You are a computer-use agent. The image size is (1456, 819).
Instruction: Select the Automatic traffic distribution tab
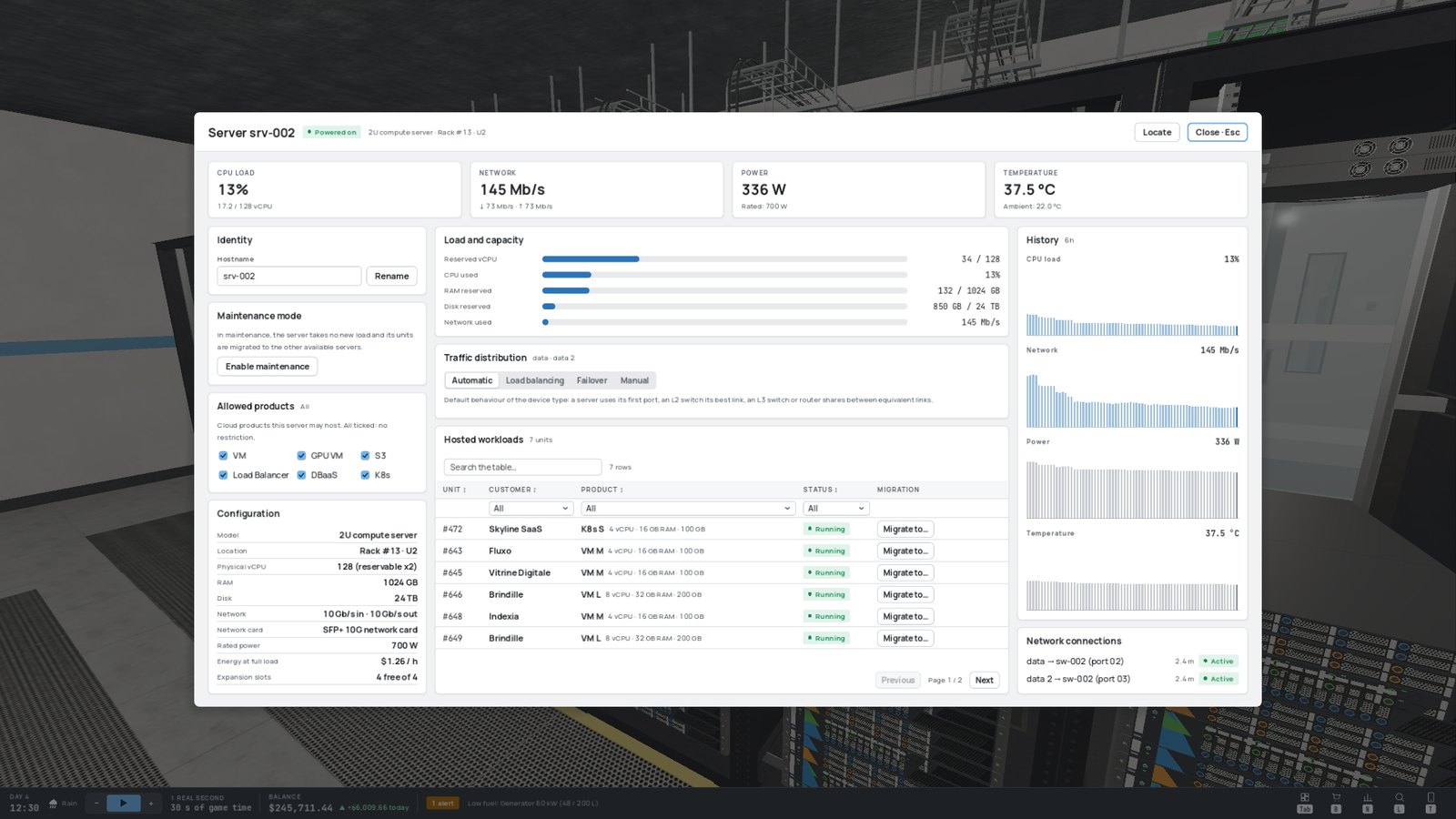[x=471, y=381]
